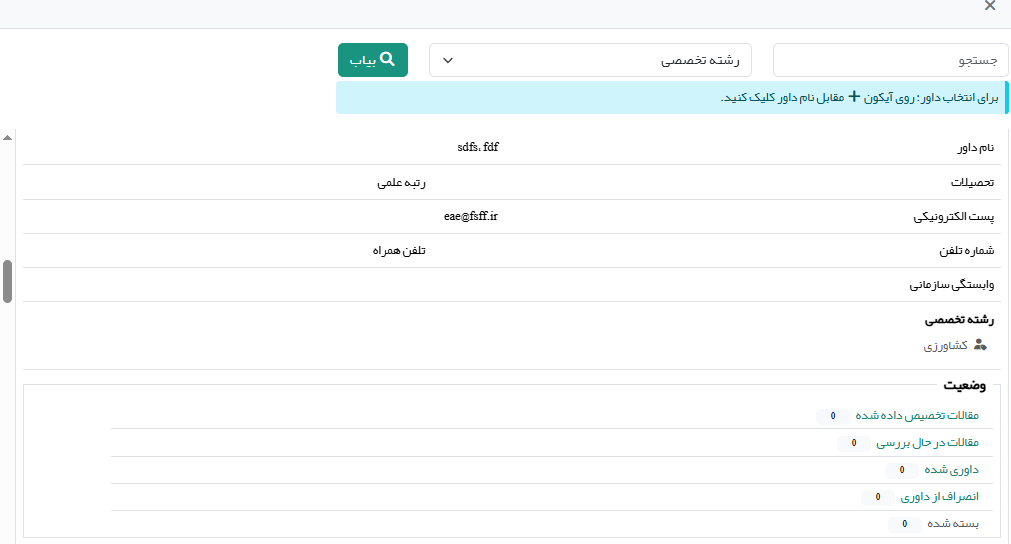Click the people icon beside کشاورزی

tap(980, 345)
